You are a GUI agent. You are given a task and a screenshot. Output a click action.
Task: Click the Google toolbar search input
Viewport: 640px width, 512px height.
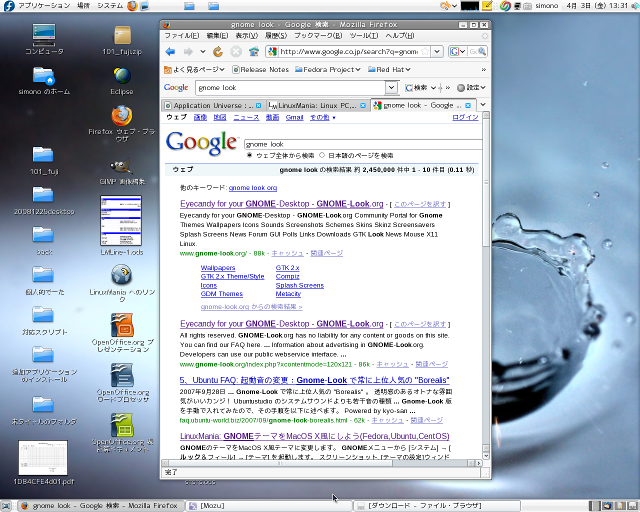click(x=290, y=87)
